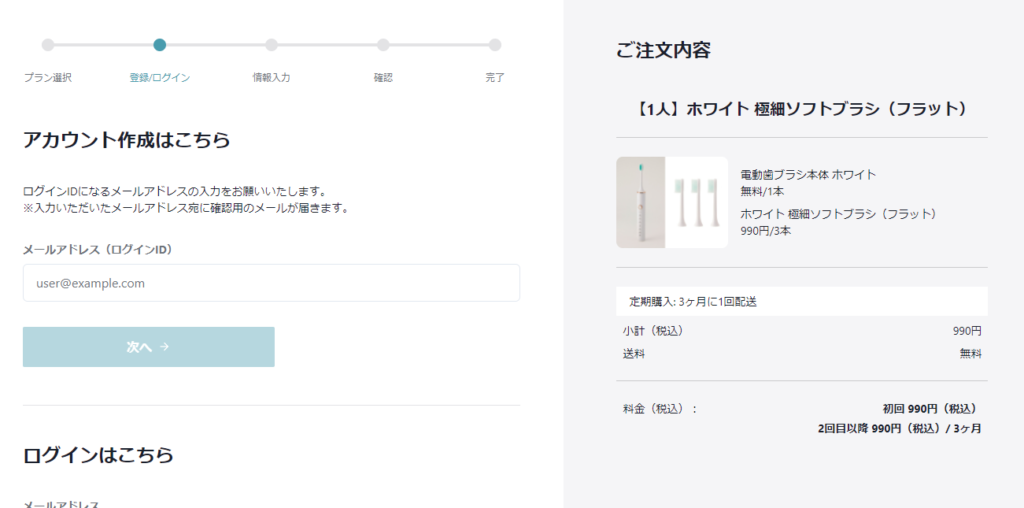Select the 完了 step label
1024x508 pixels.
click(495, 77)
